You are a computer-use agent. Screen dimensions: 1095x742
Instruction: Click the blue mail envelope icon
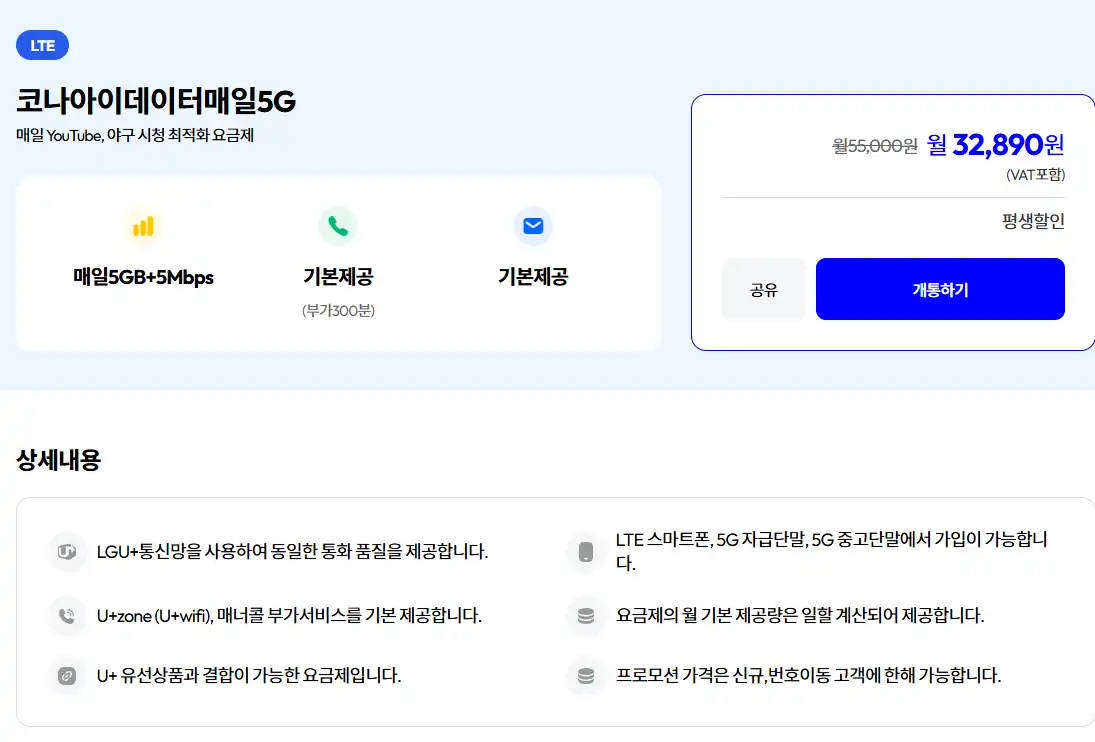tap(532, 226)
